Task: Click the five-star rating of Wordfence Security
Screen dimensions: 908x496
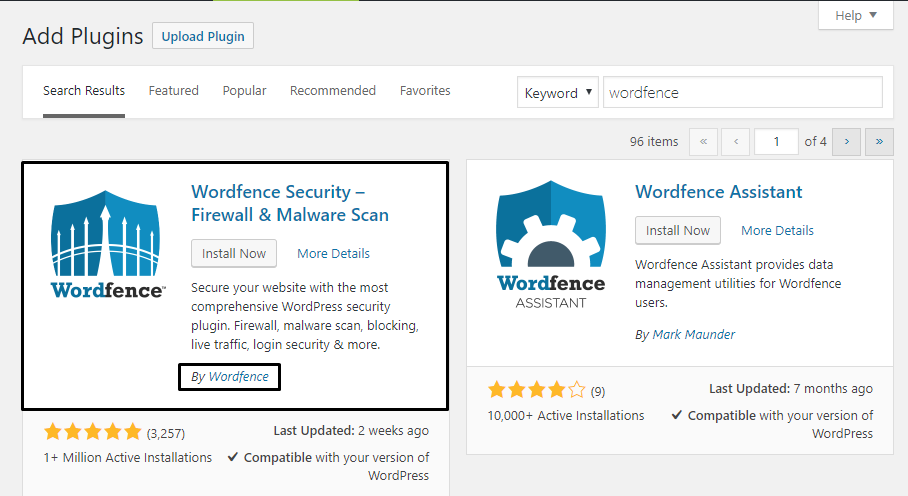Action: tap(93, 432)
